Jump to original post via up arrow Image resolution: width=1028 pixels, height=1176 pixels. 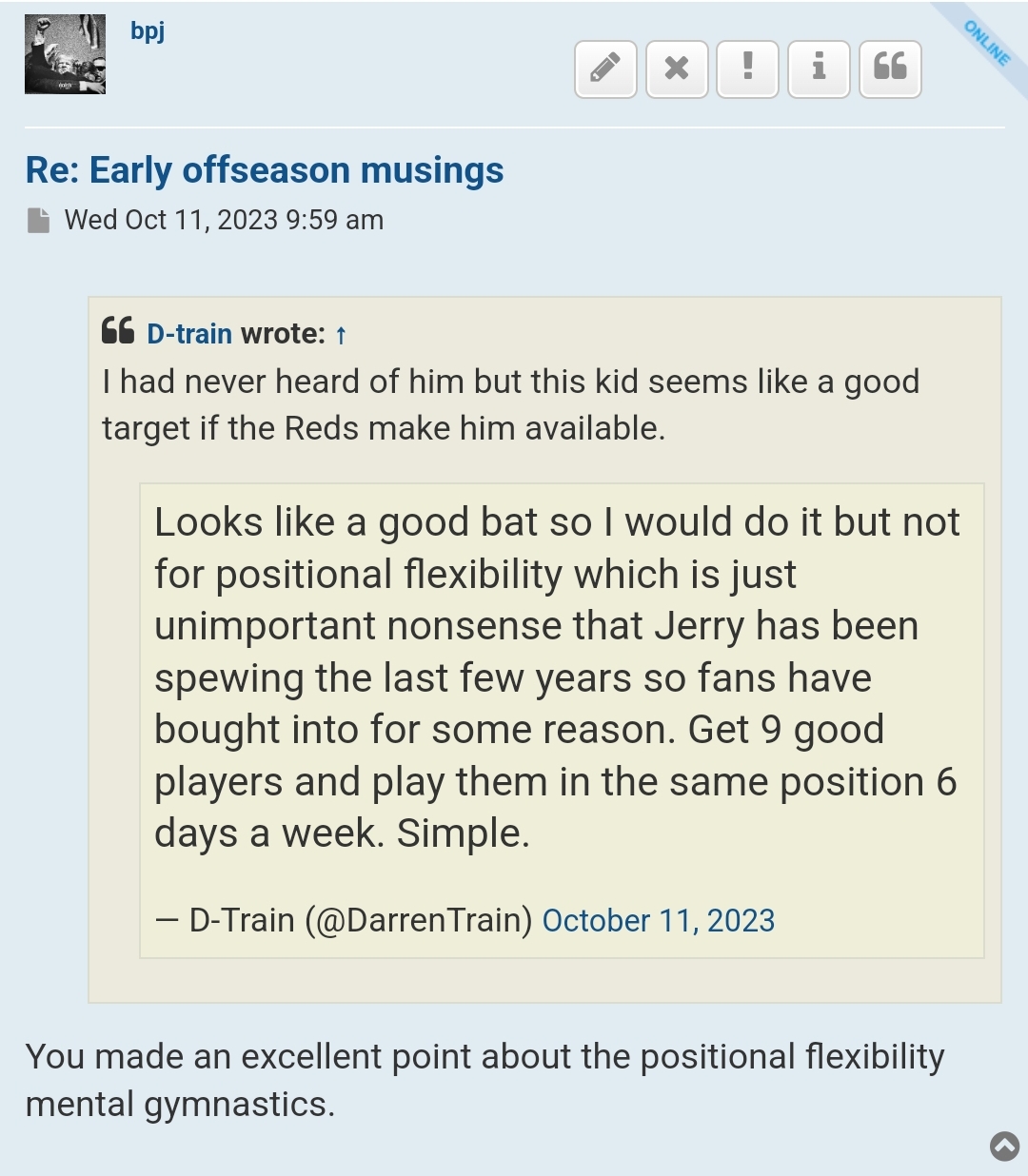[x=341, y=335]
